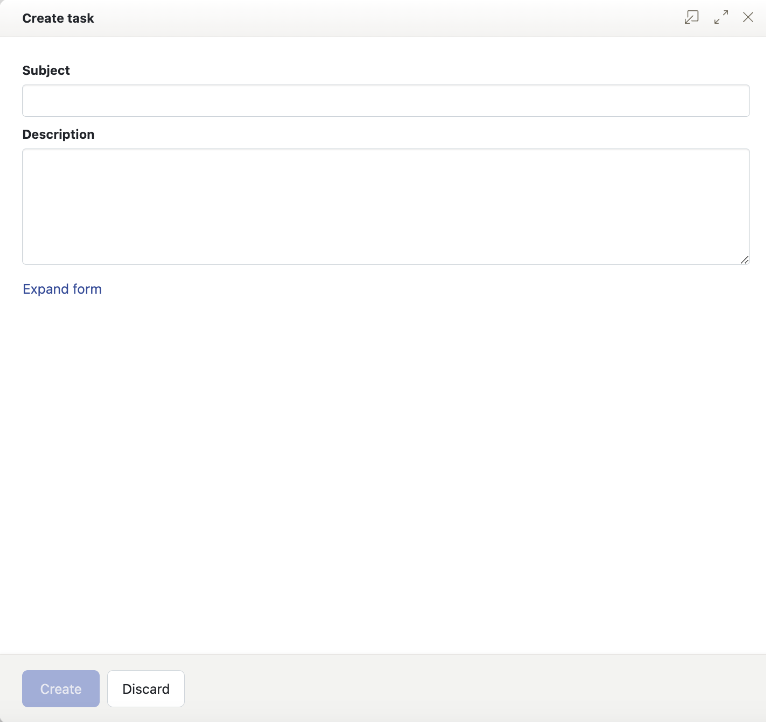Click the box-with-arrow icon in the header
This screenshot has width=766, height=722.
(691, 17)
